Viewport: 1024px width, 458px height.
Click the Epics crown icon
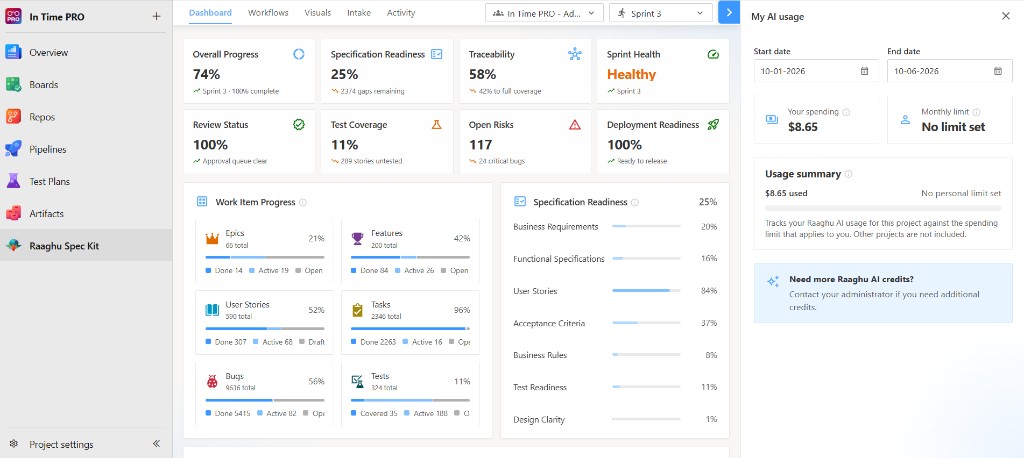[x=212, y=238]
